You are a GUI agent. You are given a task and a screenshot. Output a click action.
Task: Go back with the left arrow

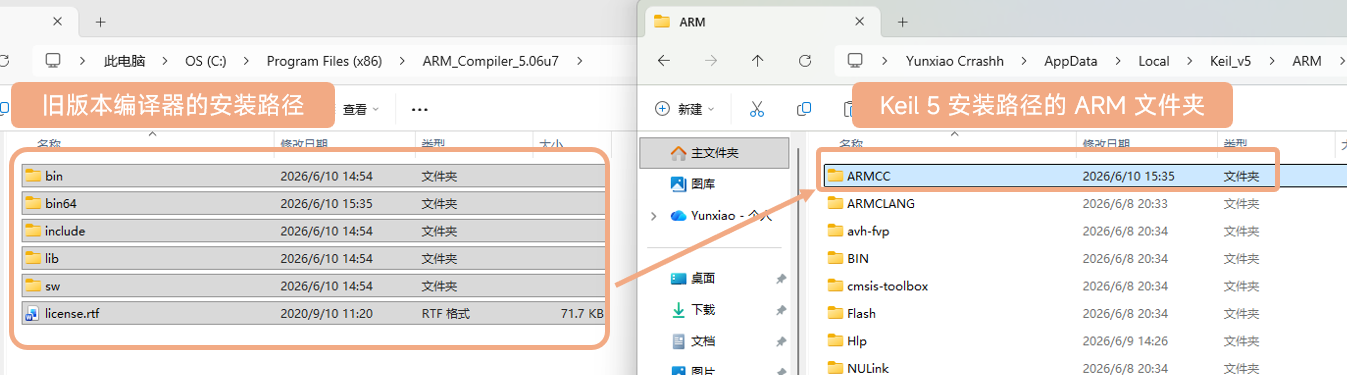pyautogui.click(x=664, y=61)
